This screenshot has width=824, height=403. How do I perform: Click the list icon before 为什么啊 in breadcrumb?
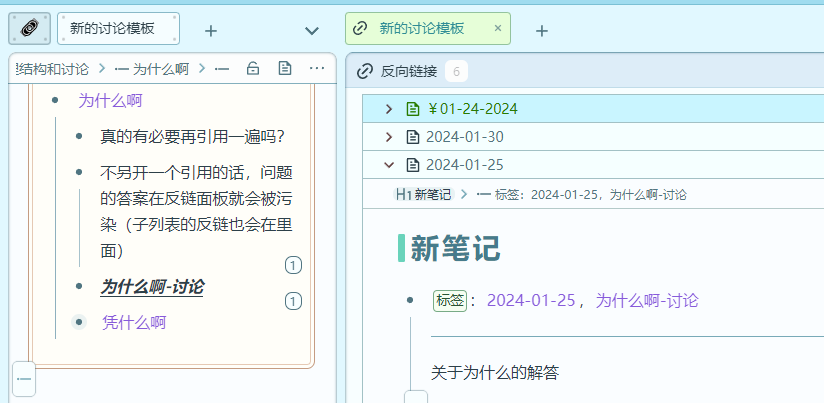click(x=121, y=69)
